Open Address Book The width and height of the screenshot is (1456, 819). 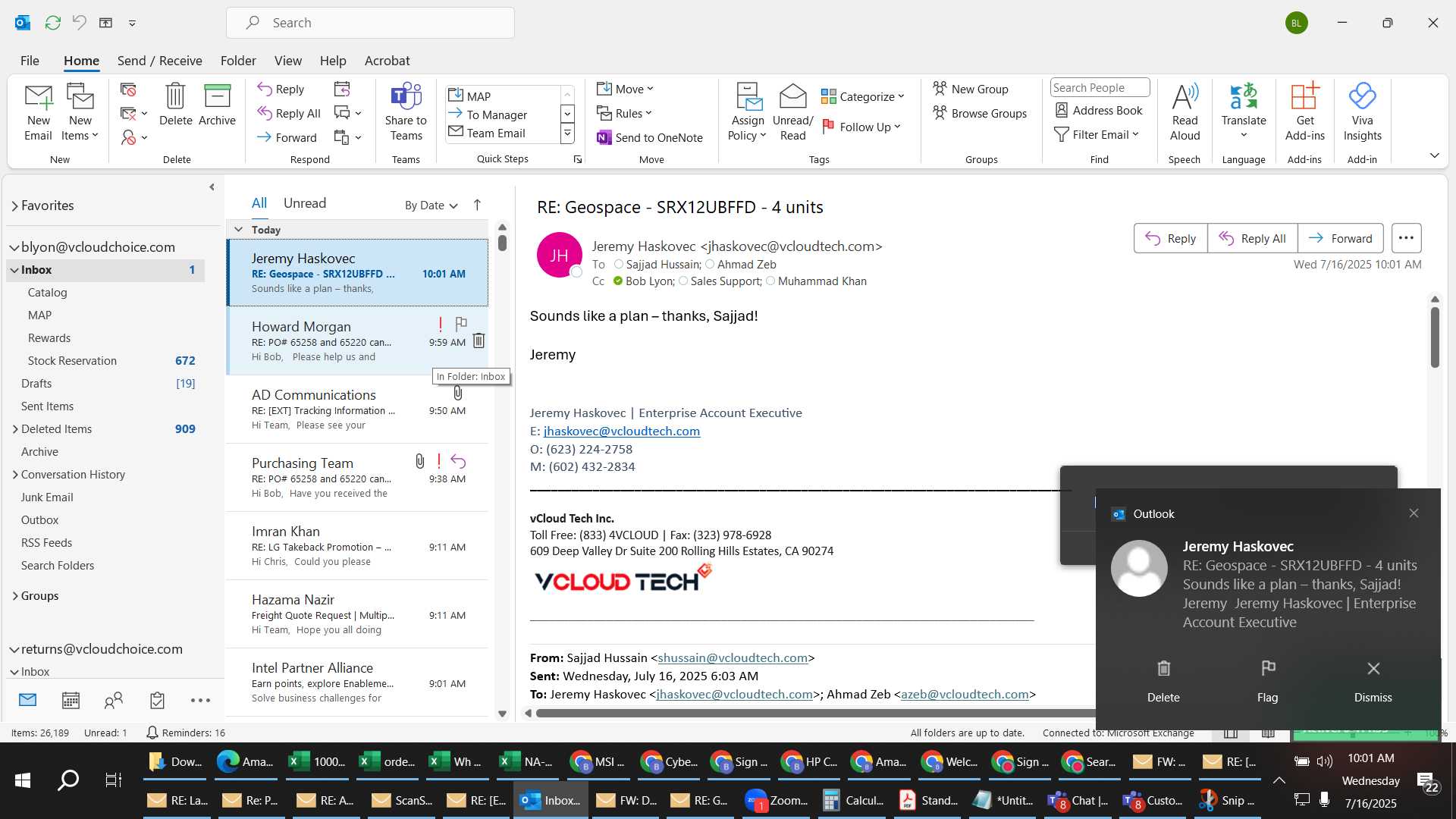coord(1099,111)
